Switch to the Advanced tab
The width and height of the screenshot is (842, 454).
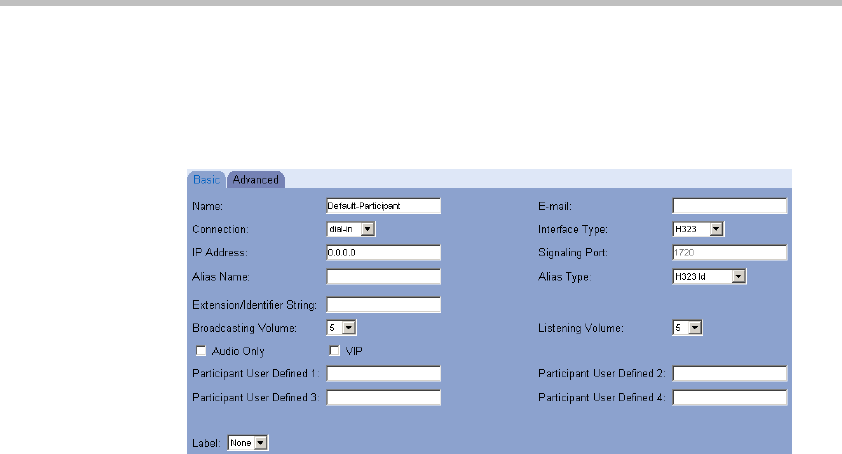256,179
